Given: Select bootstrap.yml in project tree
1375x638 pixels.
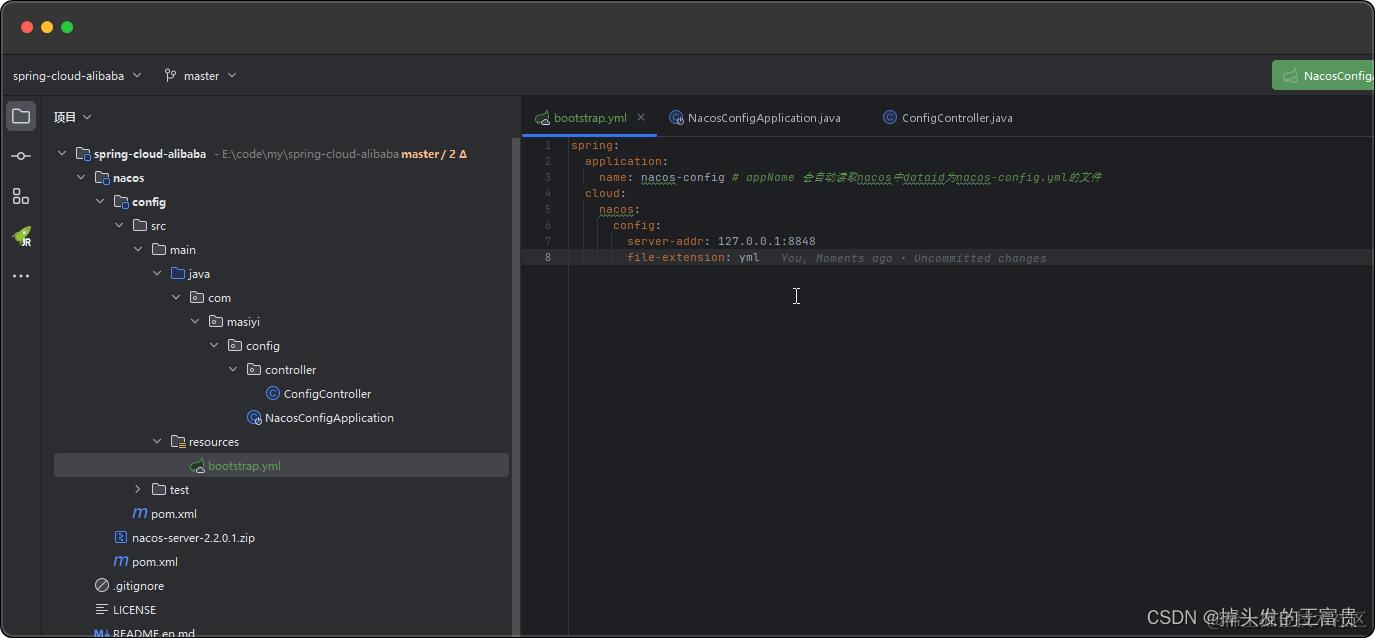Looking at the screenshot, I should click(244, 466).
